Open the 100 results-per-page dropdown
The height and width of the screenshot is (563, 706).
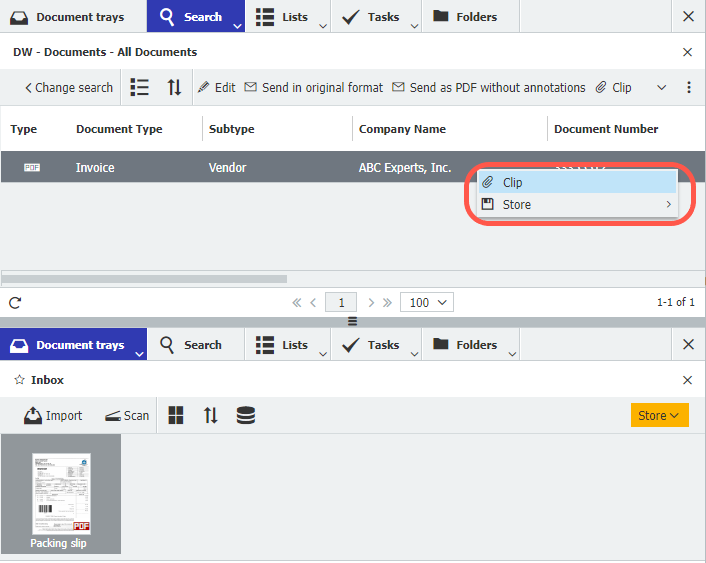click(426, 302)
